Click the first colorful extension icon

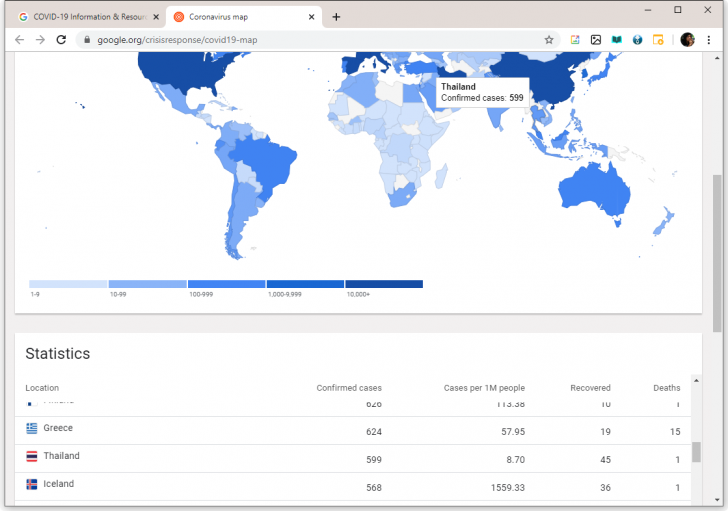click(x=575, y=40)
